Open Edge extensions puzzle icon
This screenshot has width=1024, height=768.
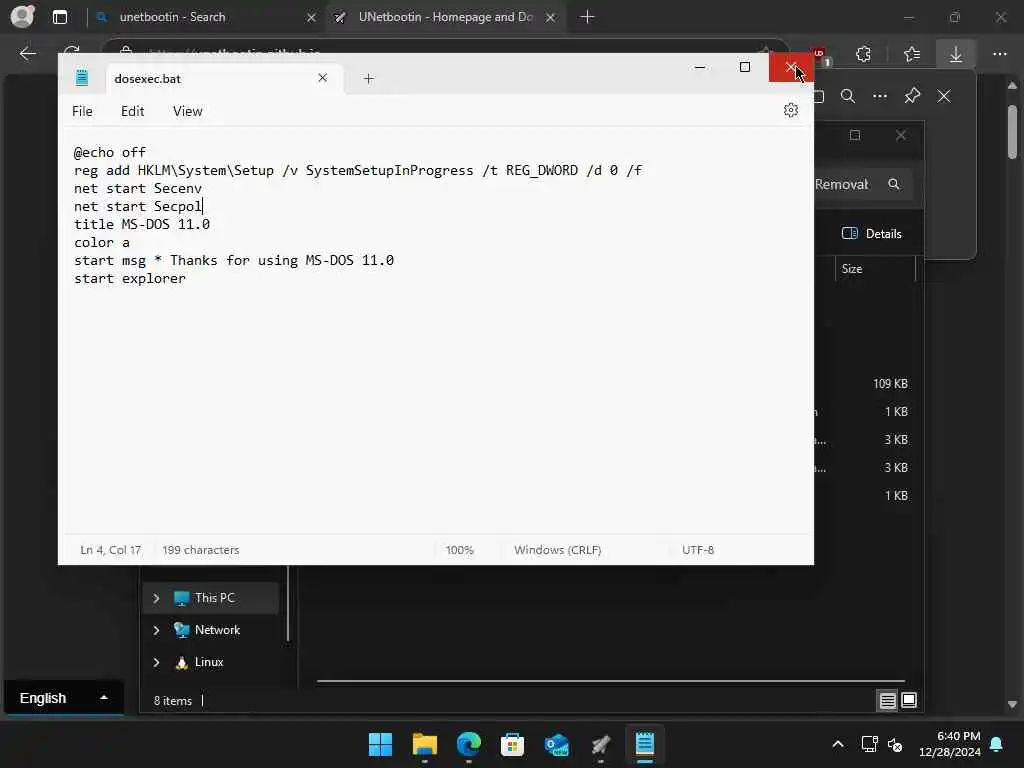(x=863, y=54)
